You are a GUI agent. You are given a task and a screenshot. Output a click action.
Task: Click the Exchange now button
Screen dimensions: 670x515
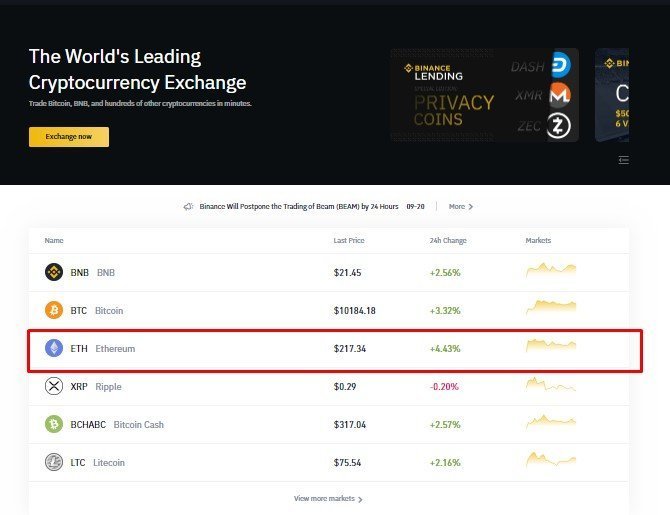click(x=69, y=137)
